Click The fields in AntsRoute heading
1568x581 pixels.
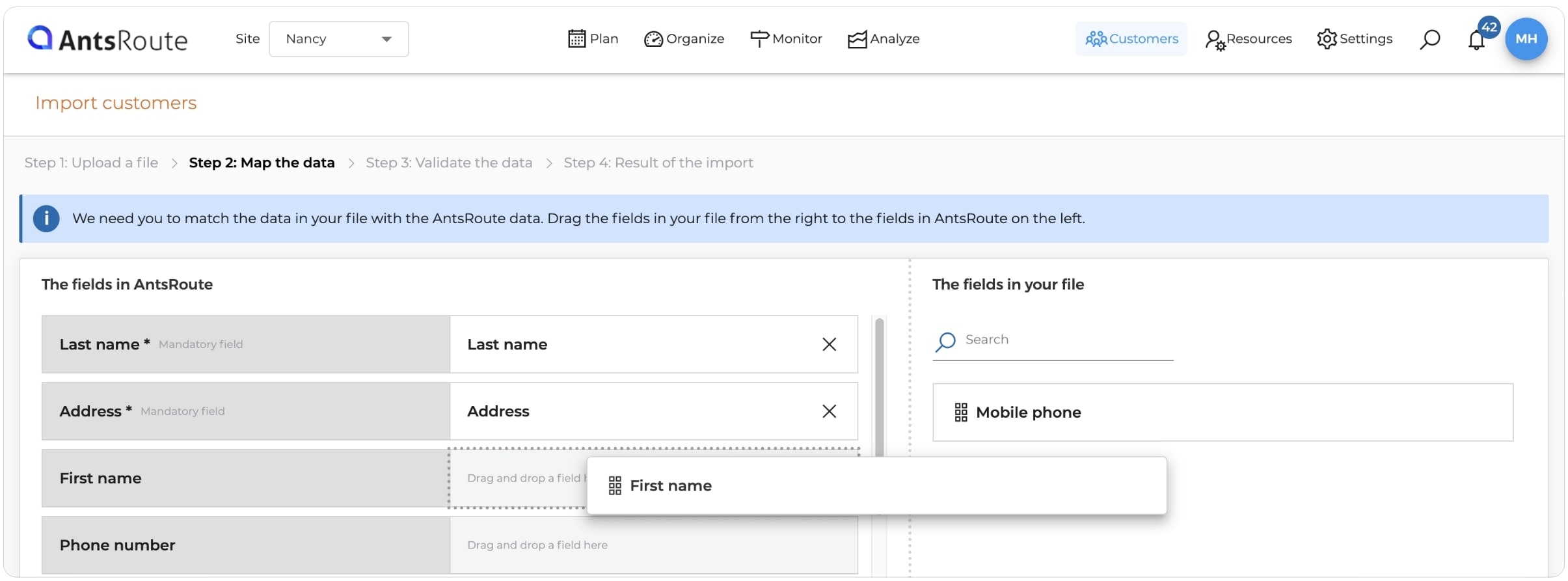coord(127,284)
